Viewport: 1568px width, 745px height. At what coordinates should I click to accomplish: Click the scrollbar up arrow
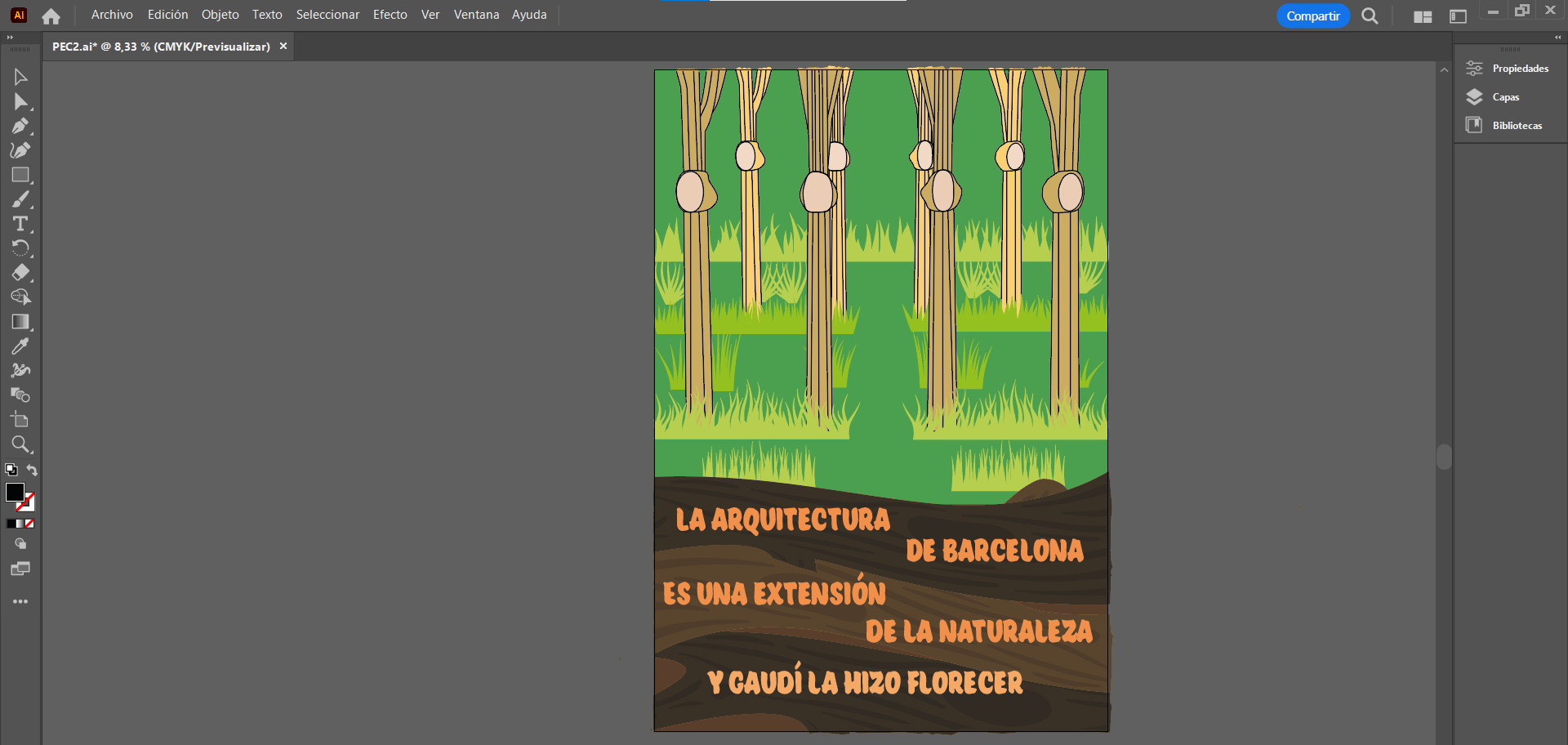pos(1444,70)
